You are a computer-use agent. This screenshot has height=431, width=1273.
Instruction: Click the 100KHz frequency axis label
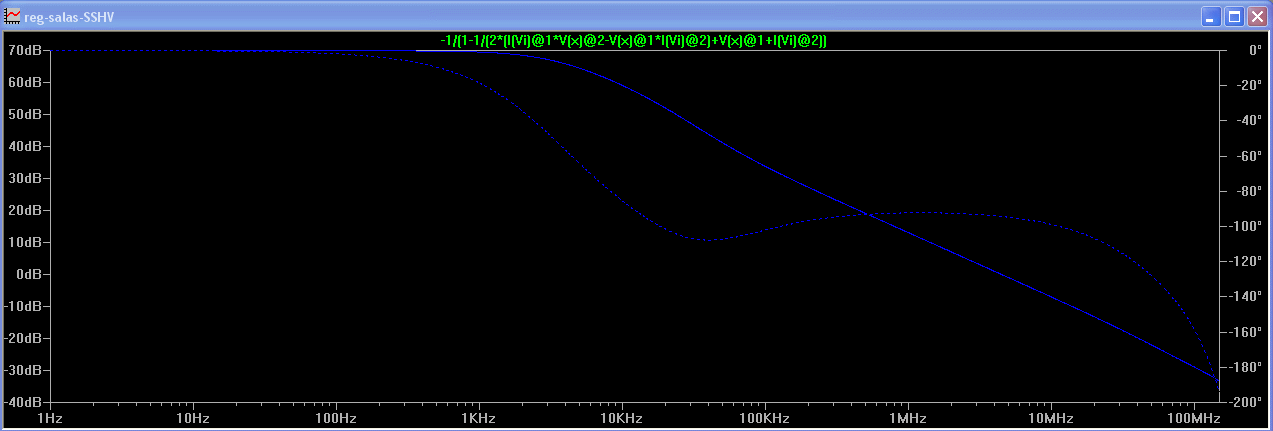click(764, 418)
